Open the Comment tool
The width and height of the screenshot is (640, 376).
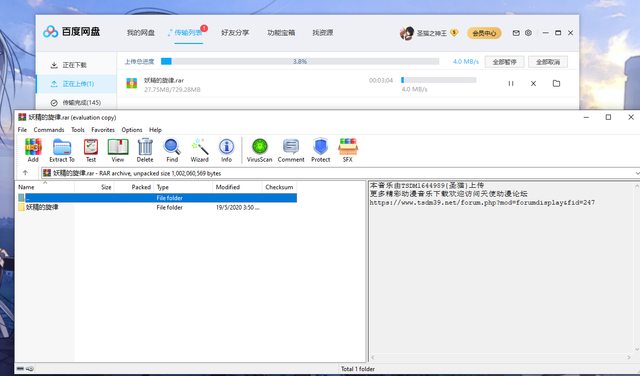tap(291, 150)
